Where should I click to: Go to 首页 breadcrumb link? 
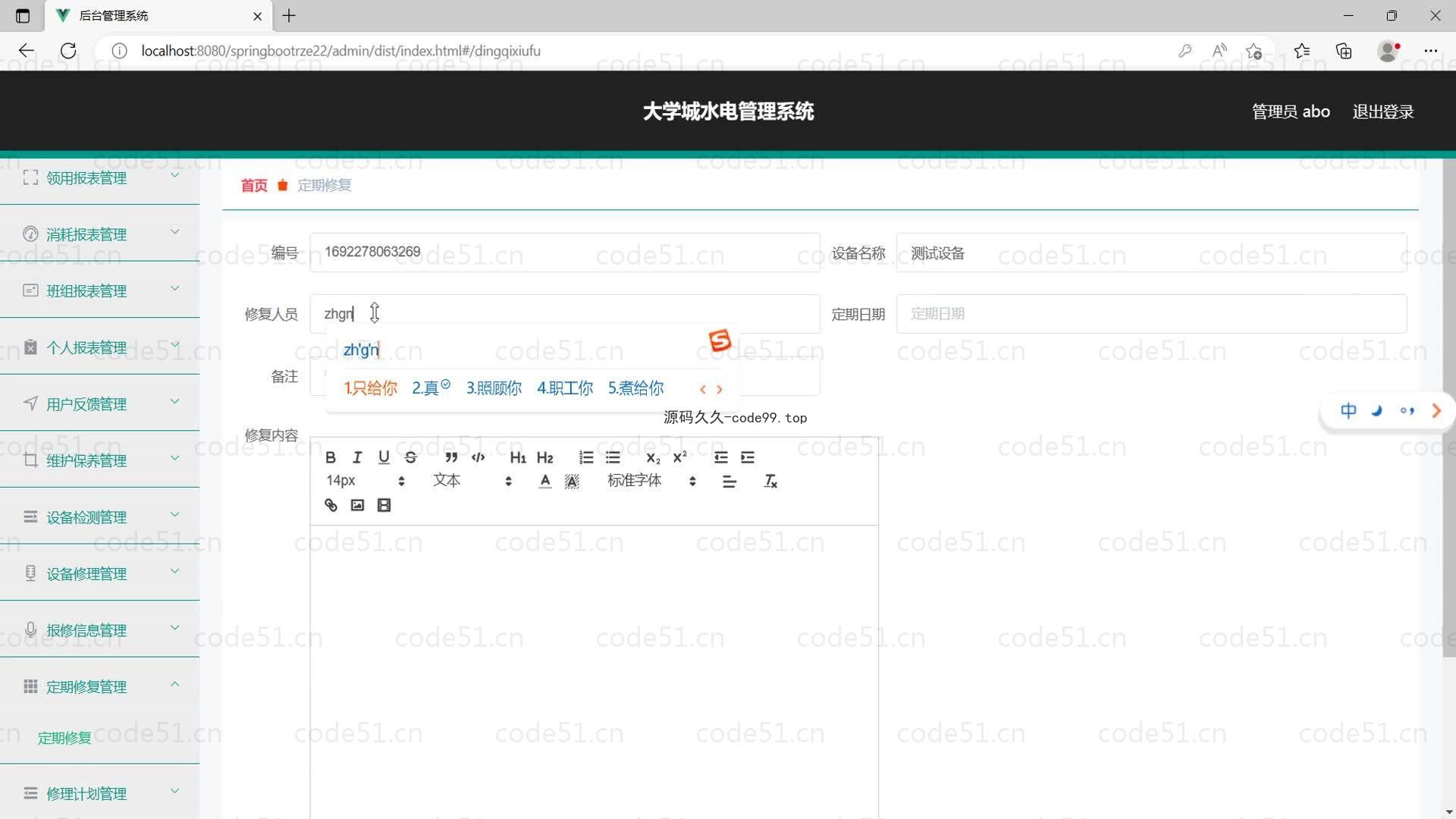pyautogui.click(x=254, y=186)
